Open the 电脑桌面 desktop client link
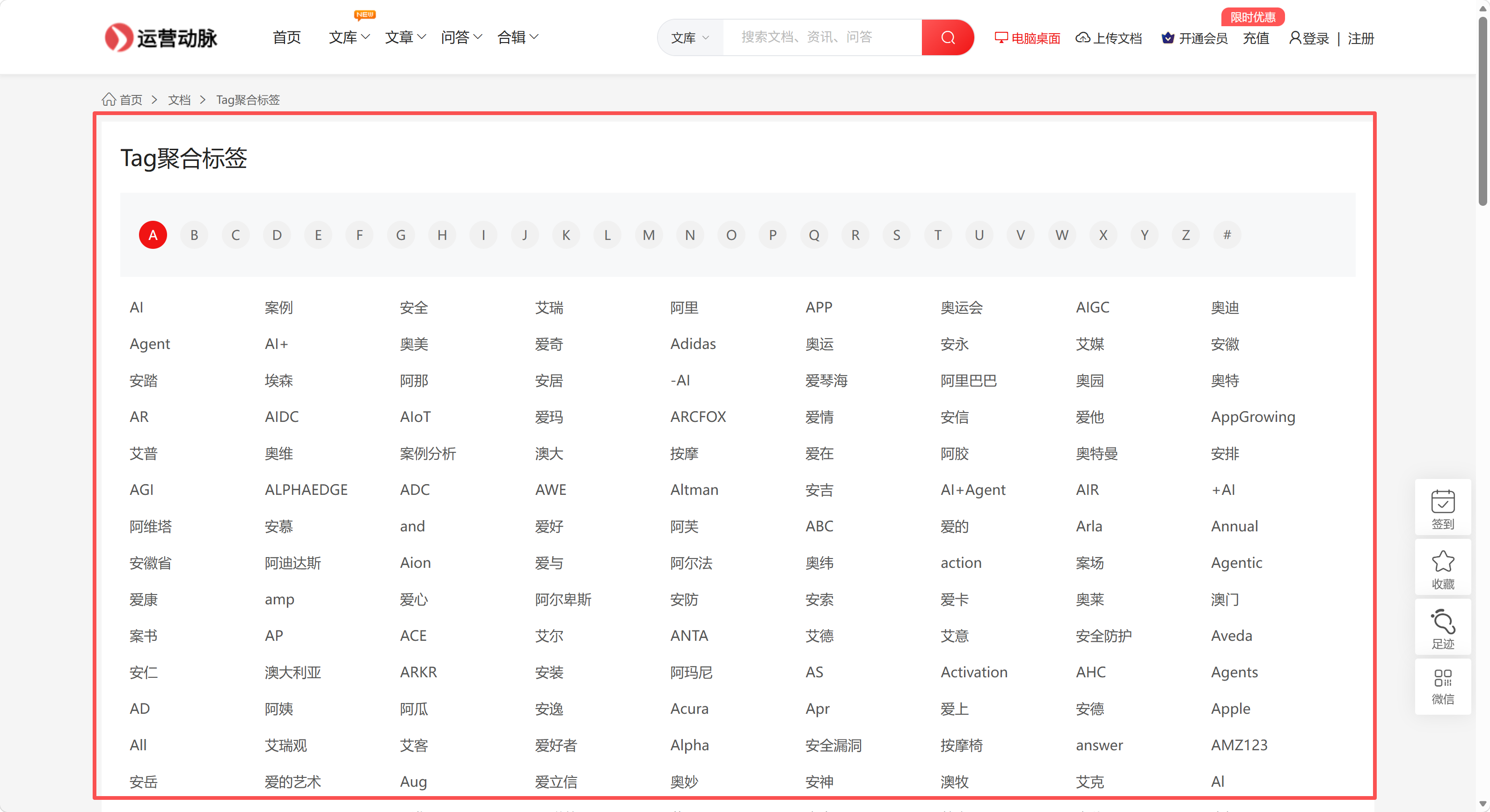Screen dimensions: 1490x812 [1027, 38]
